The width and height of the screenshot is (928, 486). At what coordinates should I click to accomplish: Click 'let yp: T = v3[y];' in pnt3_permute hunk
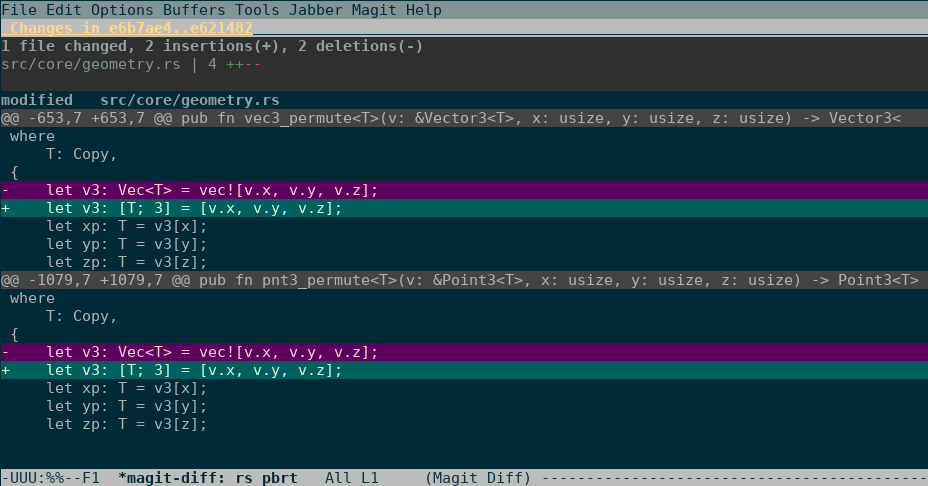point(127,406)
